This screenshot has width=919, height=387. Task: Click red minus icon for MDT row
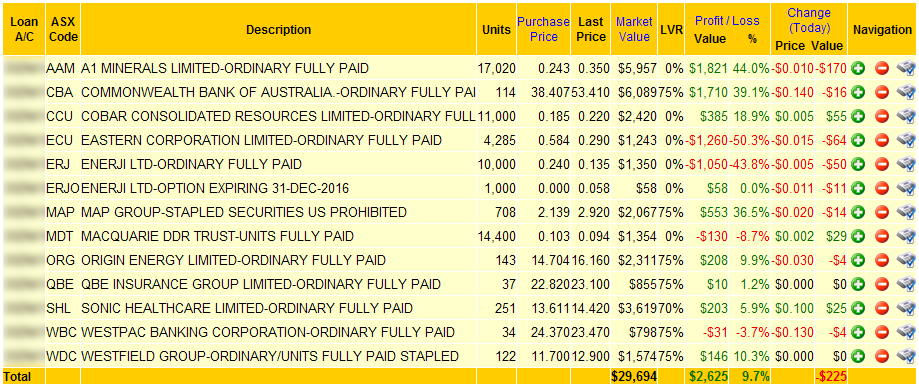click(x=882, y=236)
